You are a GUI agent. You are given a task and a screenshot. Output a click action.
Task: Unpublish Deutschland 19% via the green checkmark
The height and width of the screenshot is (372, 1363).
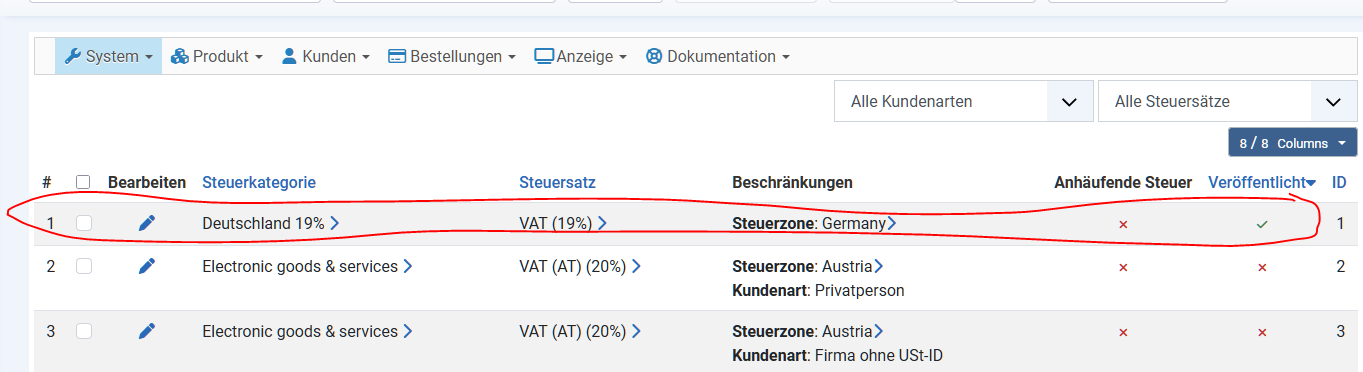click(1262, 224)
